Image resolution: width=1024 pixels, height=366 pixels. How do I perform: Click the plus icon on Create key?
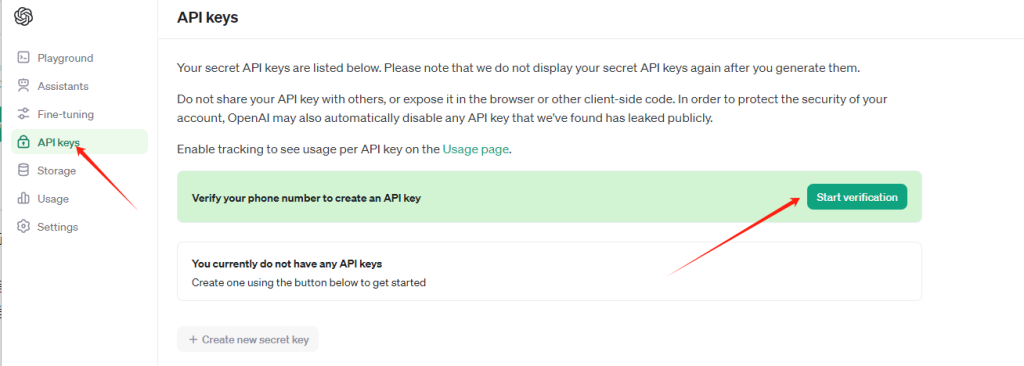(193, 339)
